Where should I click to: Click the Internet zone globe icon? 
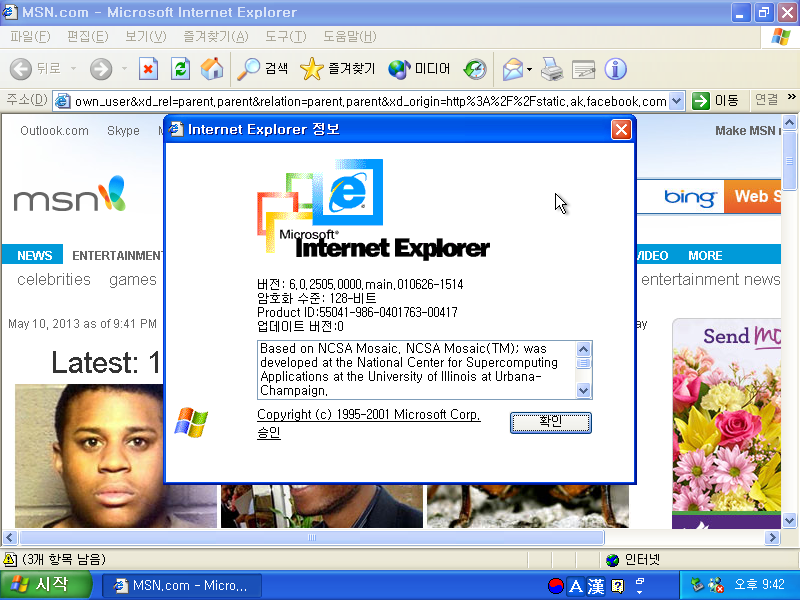[x=612, y=560]
